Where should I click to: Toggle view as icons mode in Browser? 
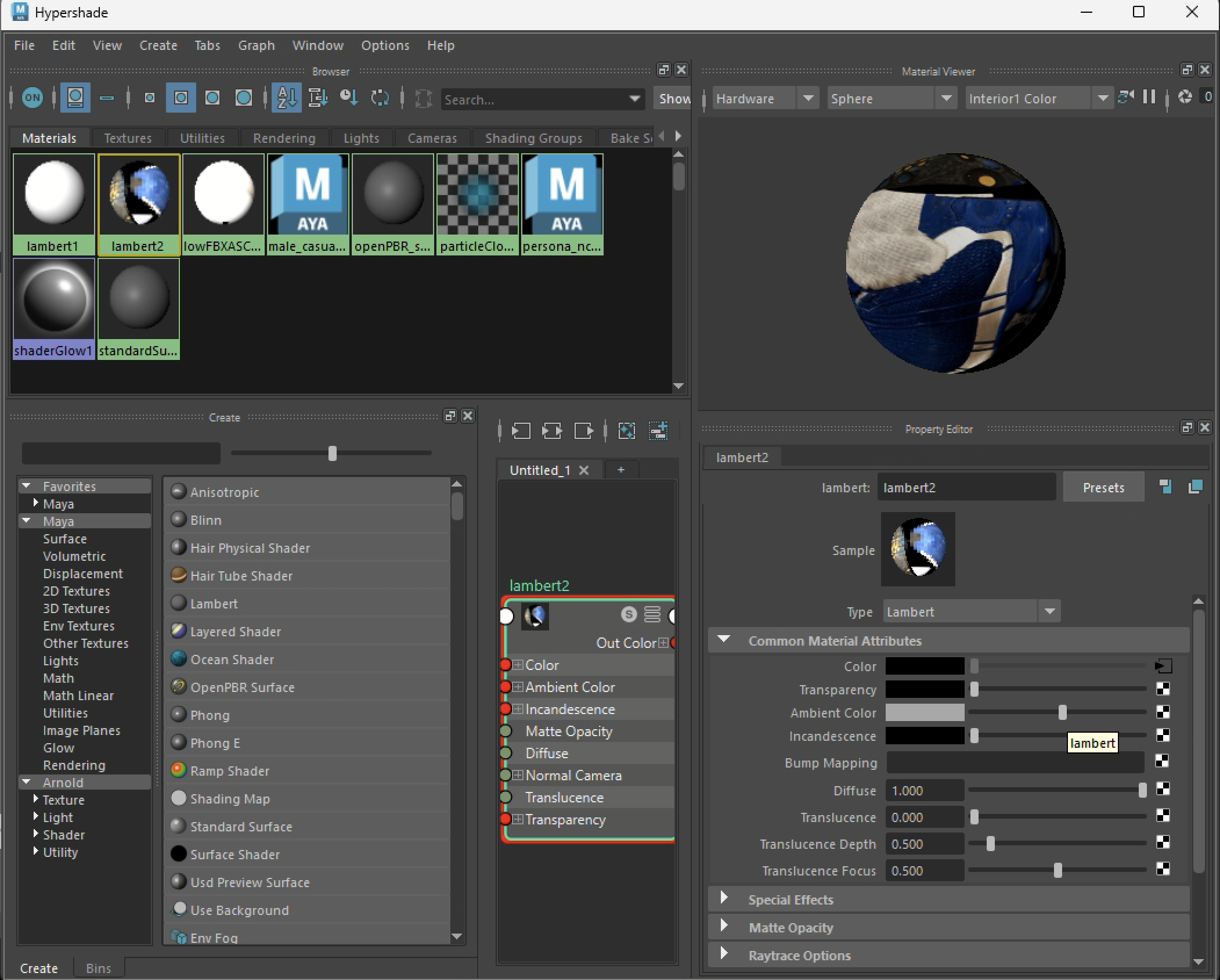pyautogui.click(x=75, y=98)
